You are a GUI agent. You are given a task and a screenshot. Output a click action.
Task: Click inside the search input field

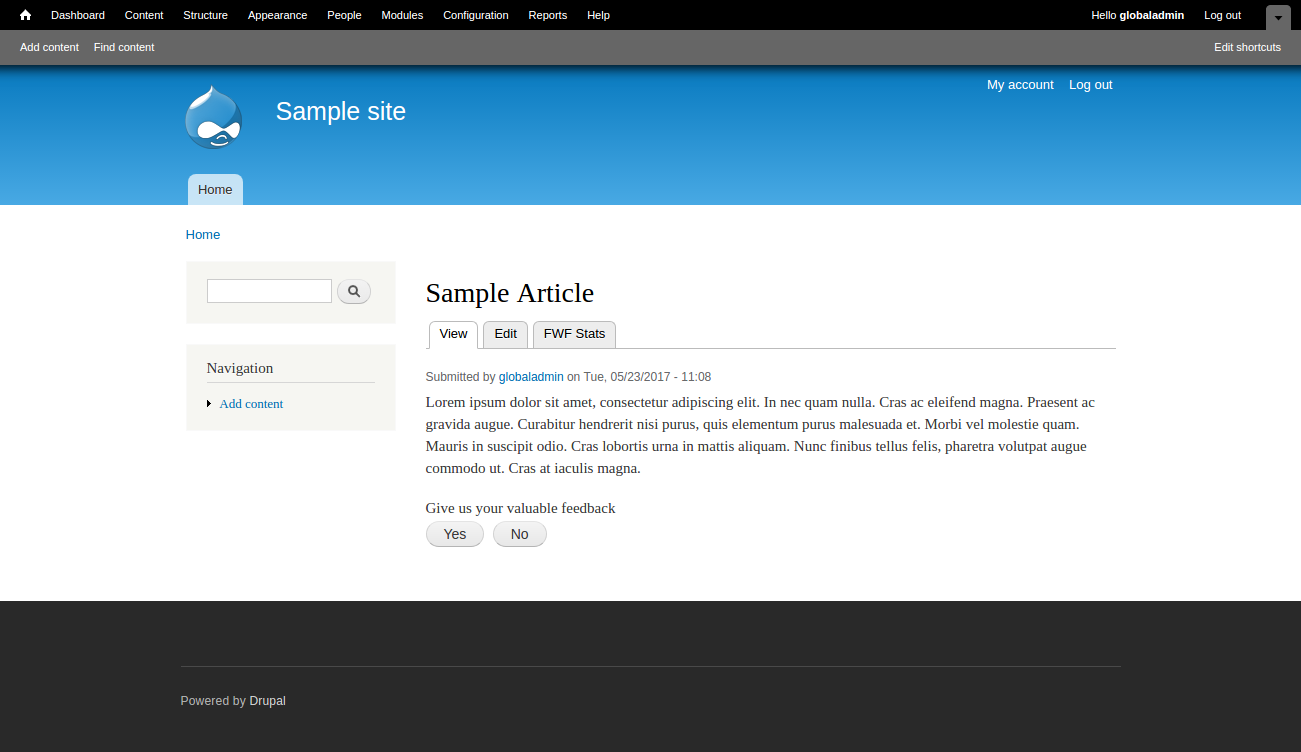[x=268, y=290]
